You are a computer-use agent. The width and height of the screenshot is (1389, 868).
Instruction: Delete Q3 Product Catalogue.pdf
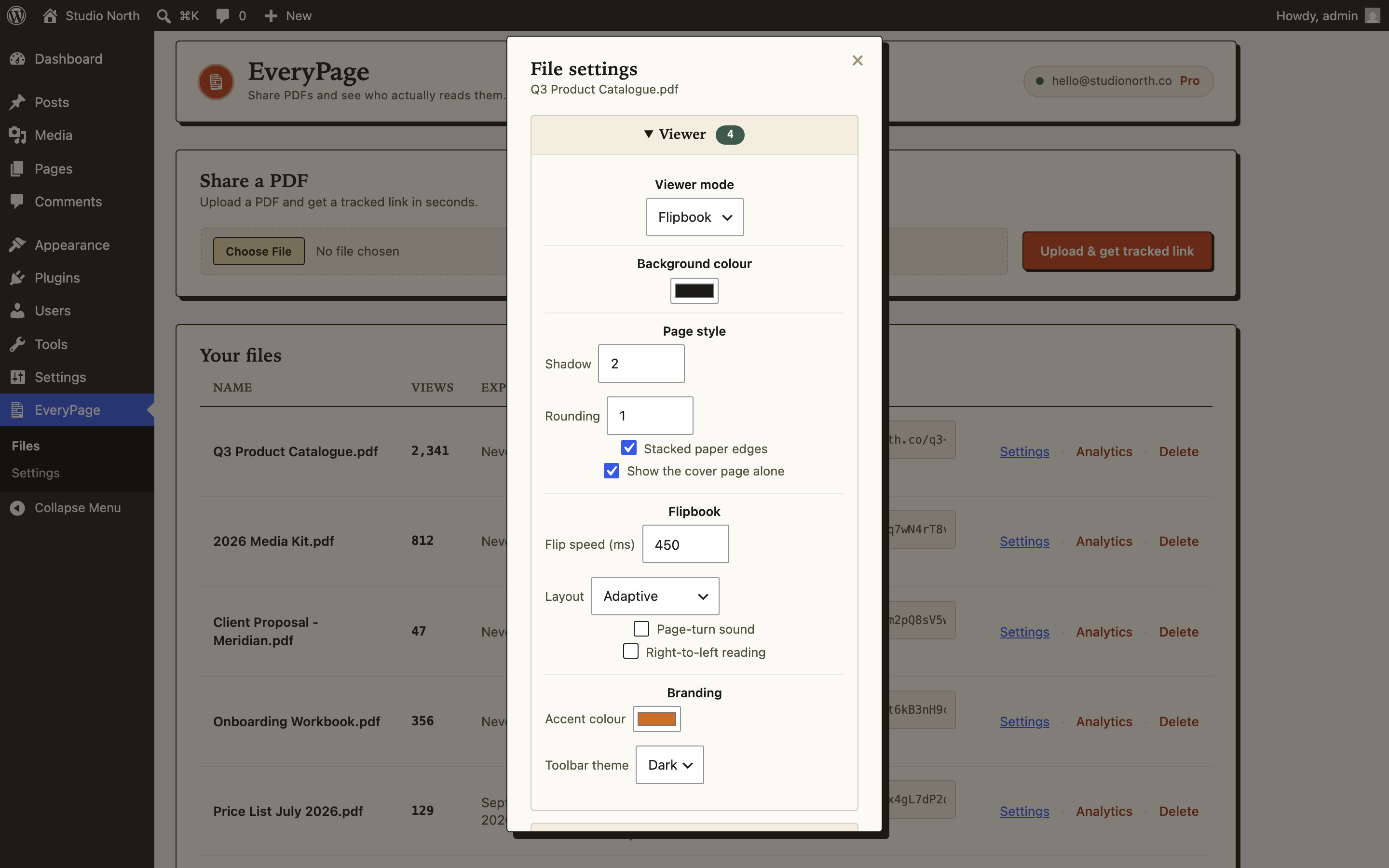click(x=1179, y=452)
